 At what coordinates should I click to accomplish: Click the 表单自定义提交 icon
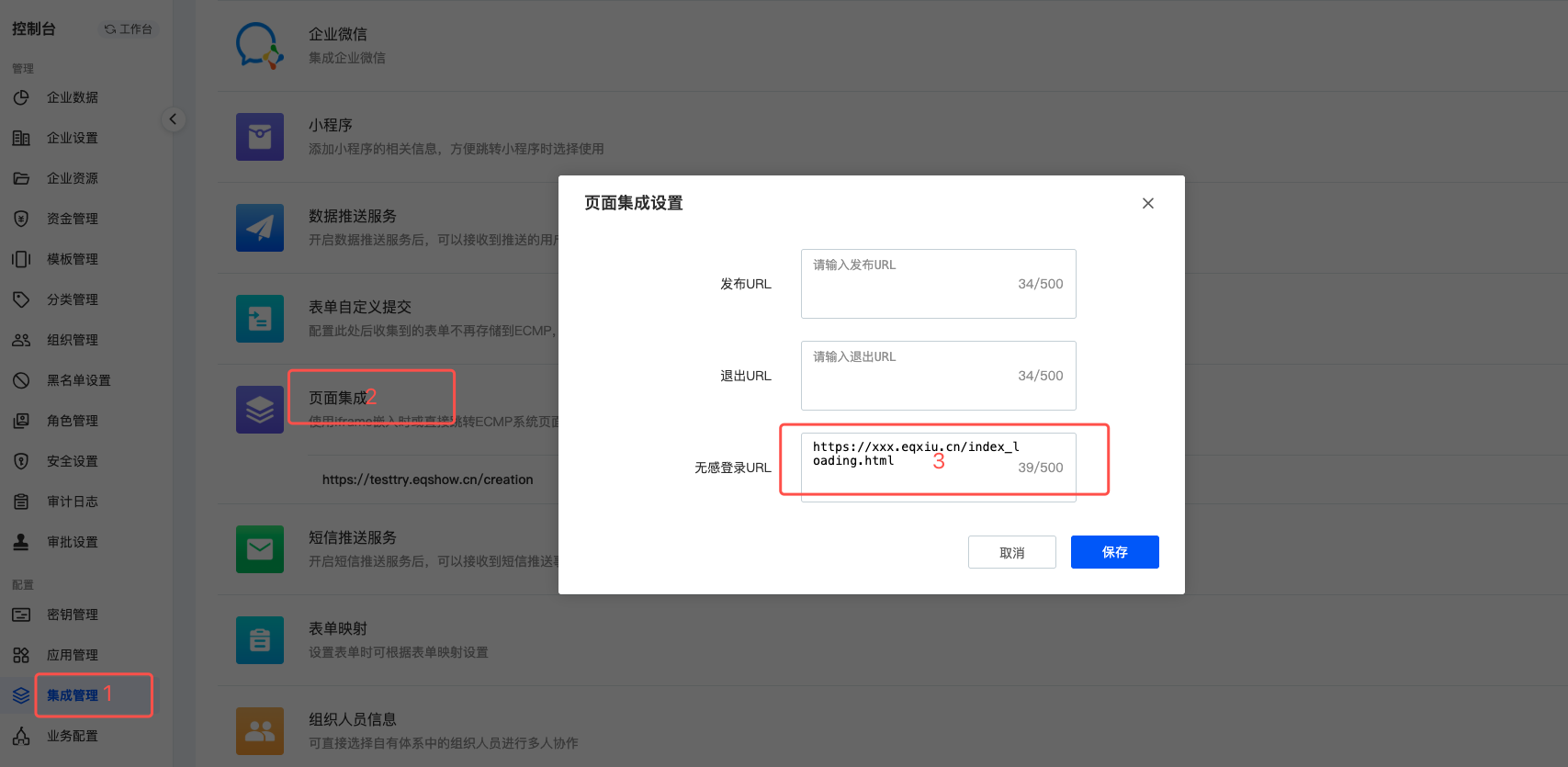tap(259, 319)
